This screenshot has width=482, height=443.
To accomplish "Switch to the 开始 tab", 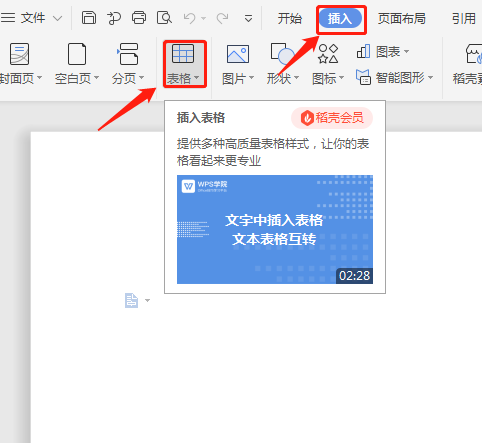I will tap(290, 18).
